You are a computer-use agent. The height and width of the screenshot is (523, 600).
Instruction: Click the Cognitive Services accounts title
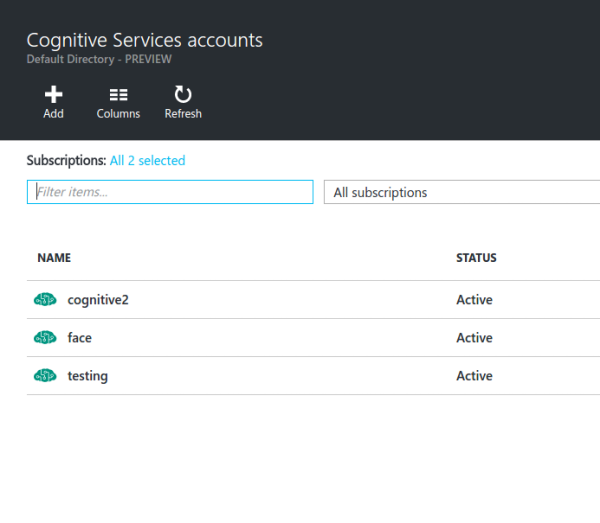pyautogui.click(x=145, y=41)
